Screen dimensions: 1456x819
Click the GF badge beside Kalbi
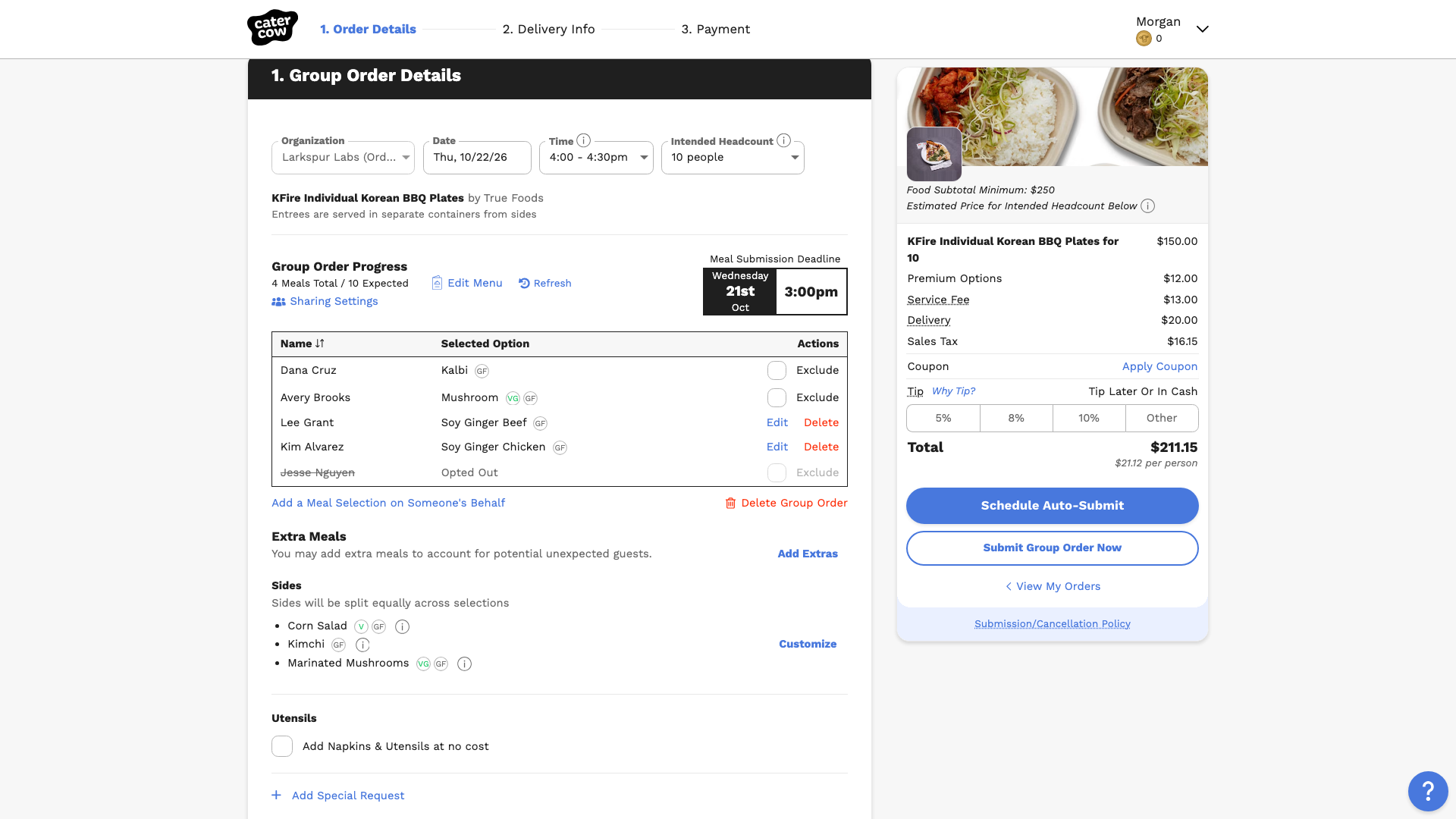[482, 371]
